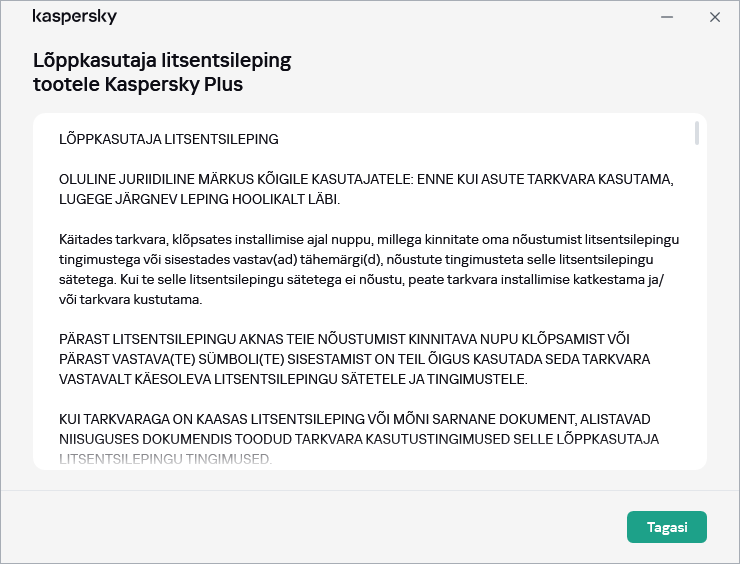This screenshot has height=564, width=740.
Task: Click the scrollbar track below the thumb
Action: pos(697,300)
